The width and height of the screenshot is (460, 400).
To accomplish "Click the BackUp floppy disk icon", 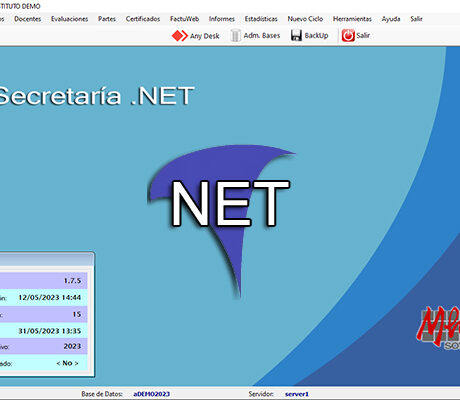I will 296,35.
